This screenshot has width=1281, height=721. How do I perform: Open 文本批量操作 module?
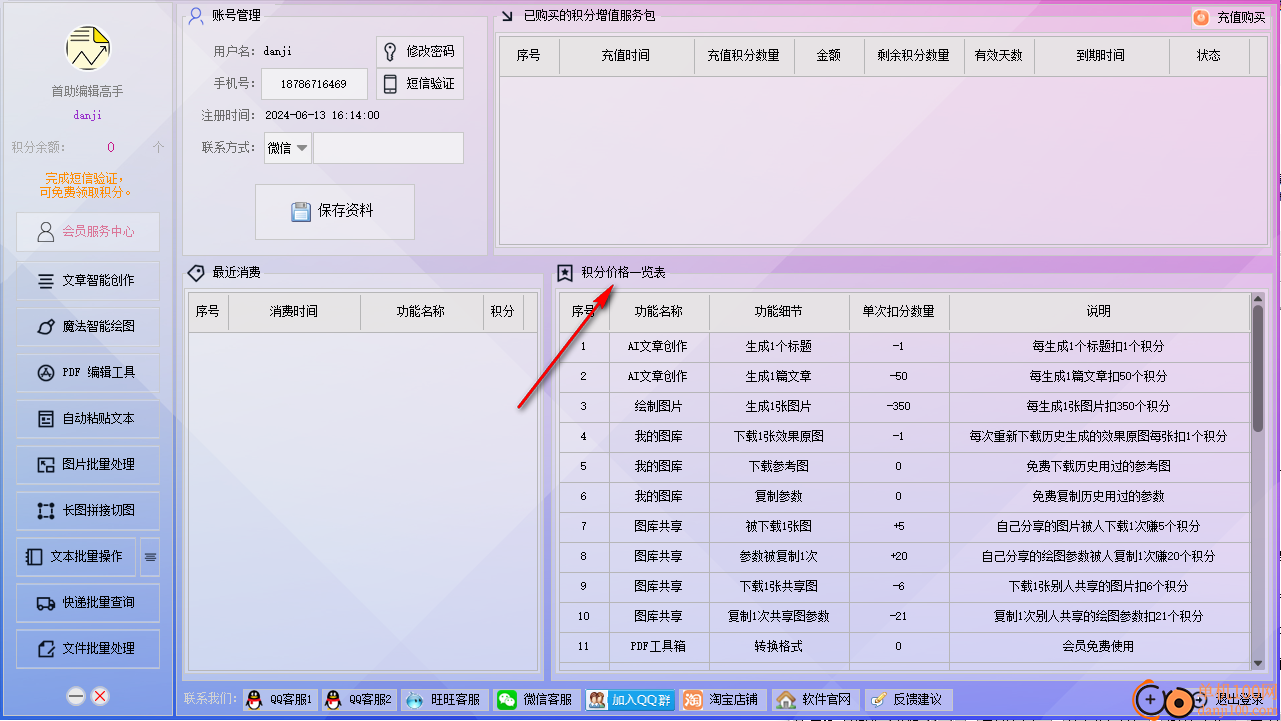coord(76,557)
